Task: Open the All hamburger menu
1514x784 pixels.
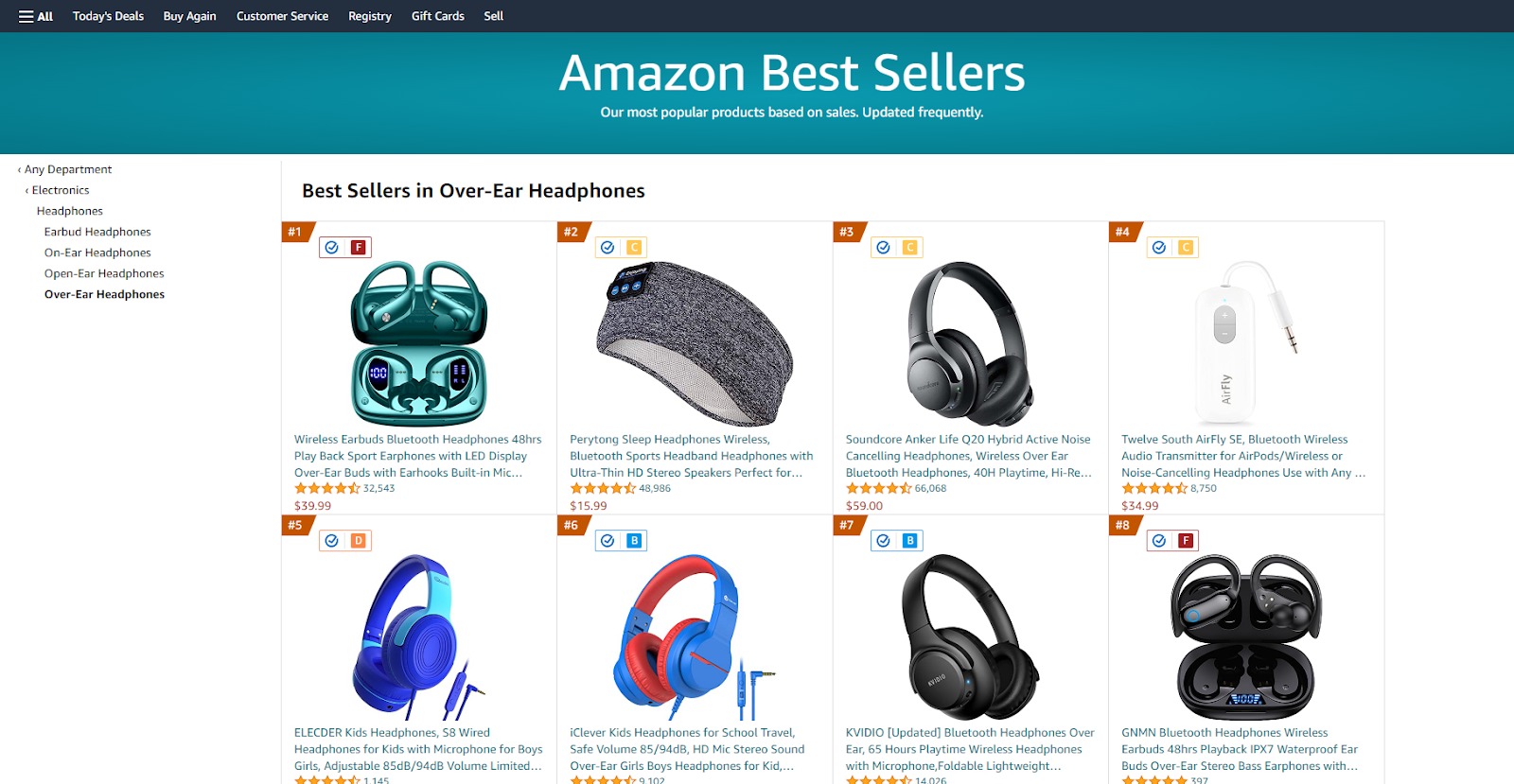Action: pos(36,16)
